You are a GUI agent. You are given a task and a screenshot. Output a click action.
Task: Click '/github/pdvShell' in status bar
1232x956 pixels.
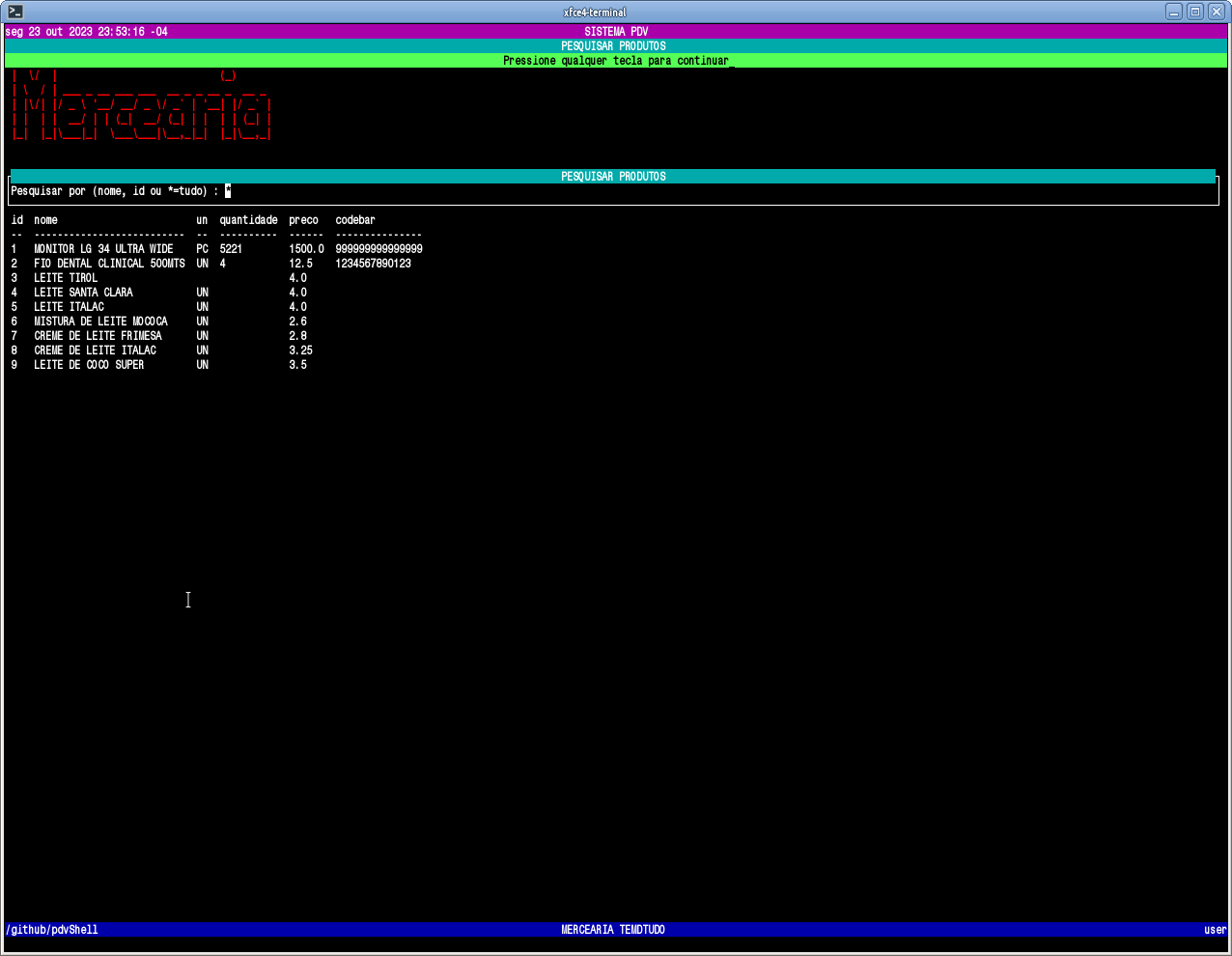(51, 930)
